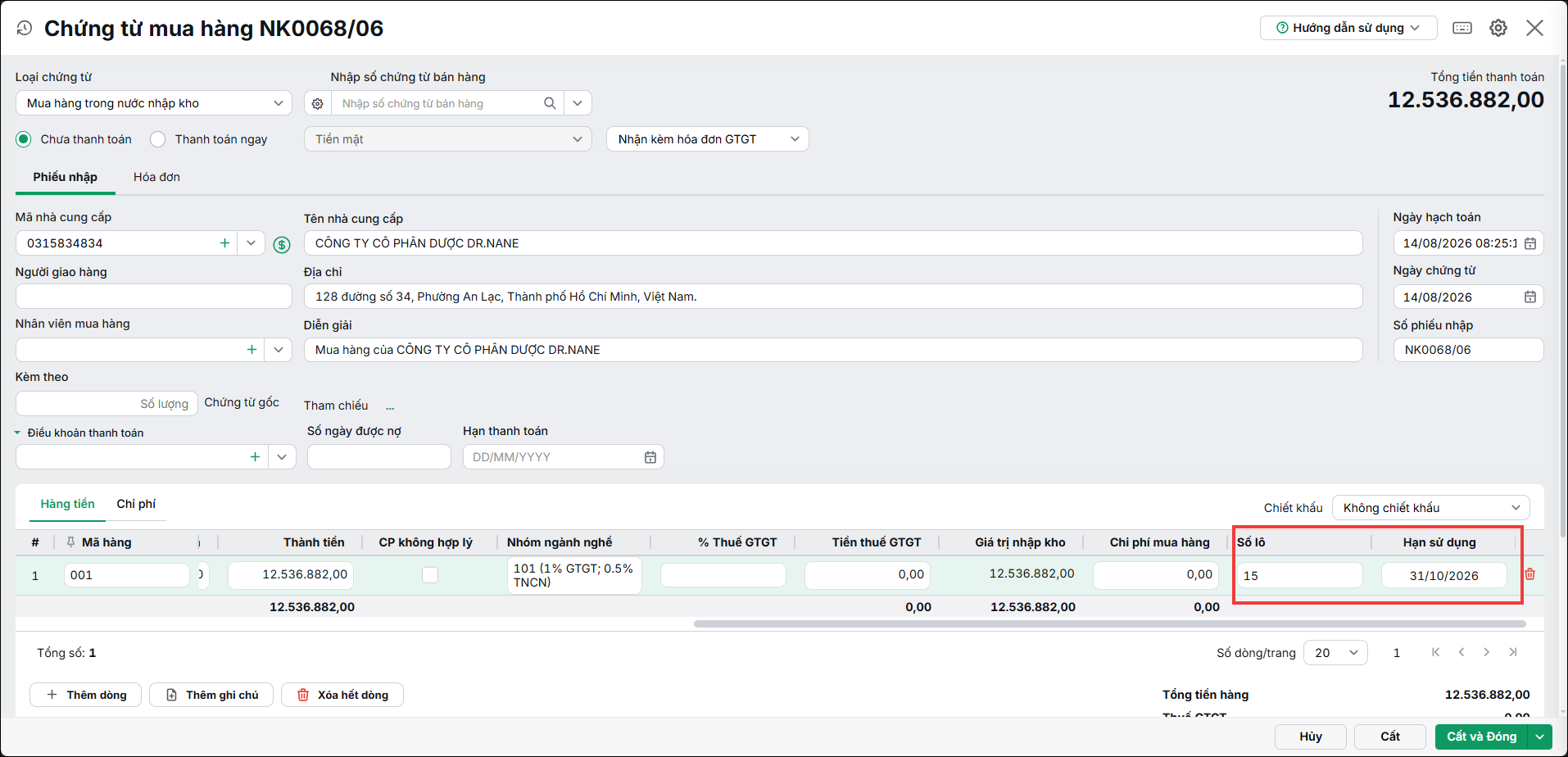Open calendar for Ngày chứng từ
Image resolution: width=1568 pixels, height=757 pixels.
click(1529, 297)
